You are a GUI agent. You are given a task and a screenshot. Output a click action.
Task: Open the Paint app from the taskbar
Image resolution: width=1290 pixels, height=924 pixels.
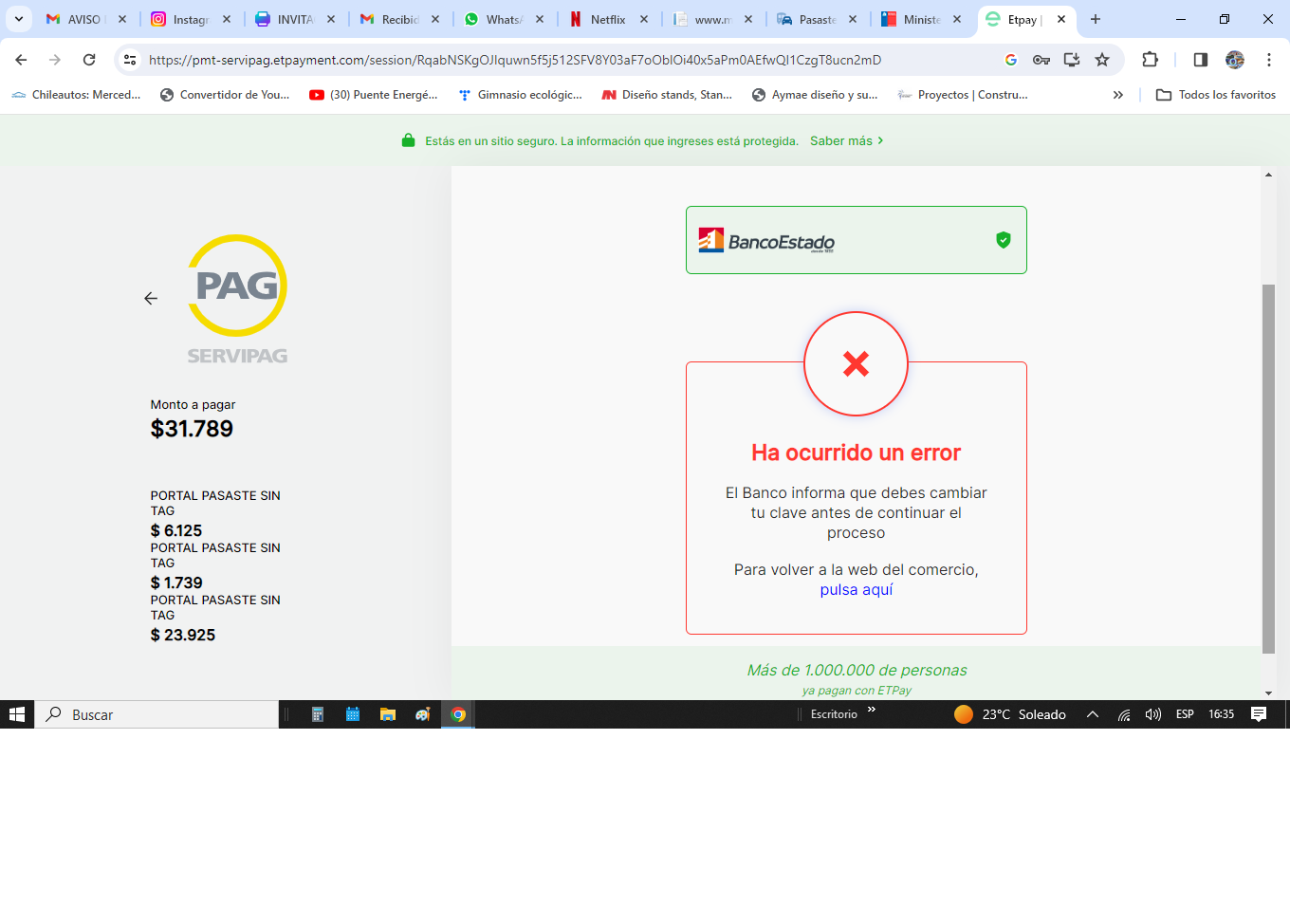[x=422, y=714]
